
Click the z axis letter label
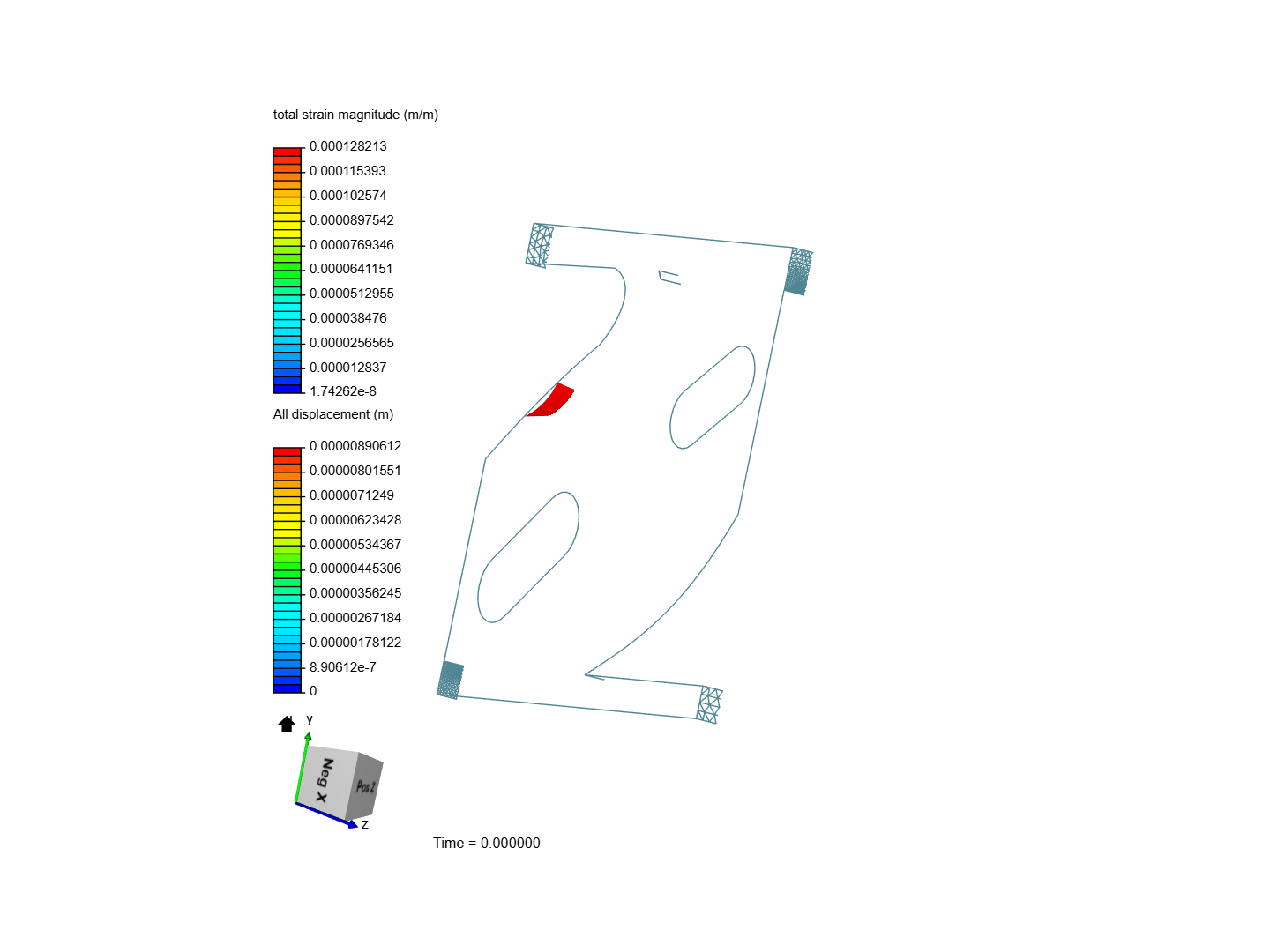pyautogui.click(x=365, y=824)
